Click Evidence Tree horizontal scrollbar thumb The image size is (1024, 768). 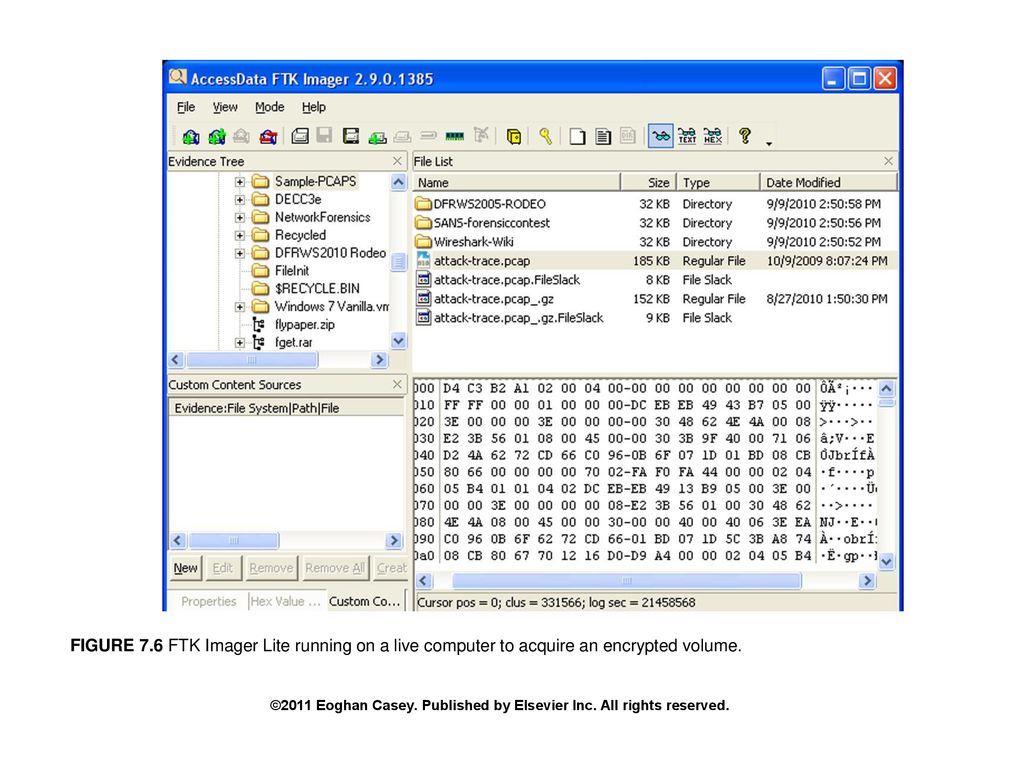click(x=252, y=360)
